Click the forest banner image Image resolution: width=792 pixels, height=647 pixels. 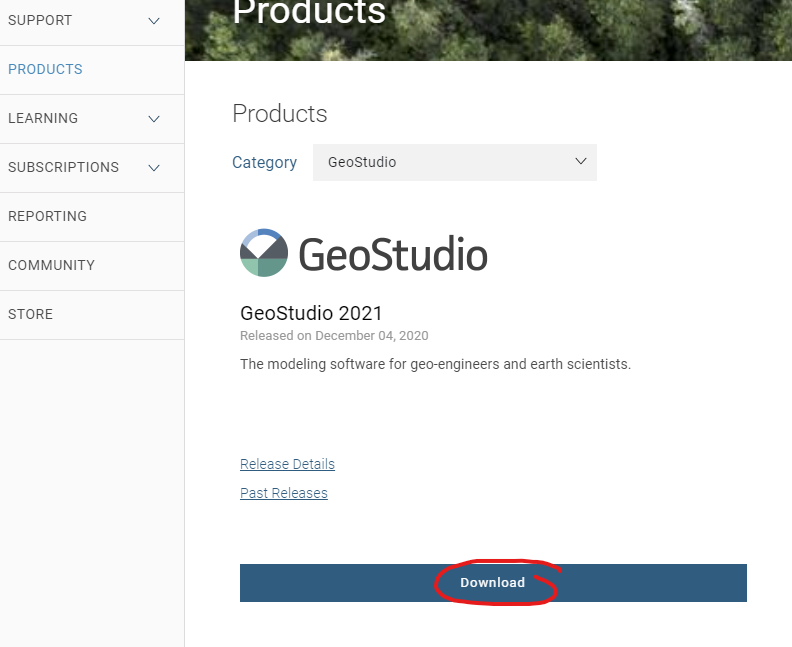click(x=488, y=30)
